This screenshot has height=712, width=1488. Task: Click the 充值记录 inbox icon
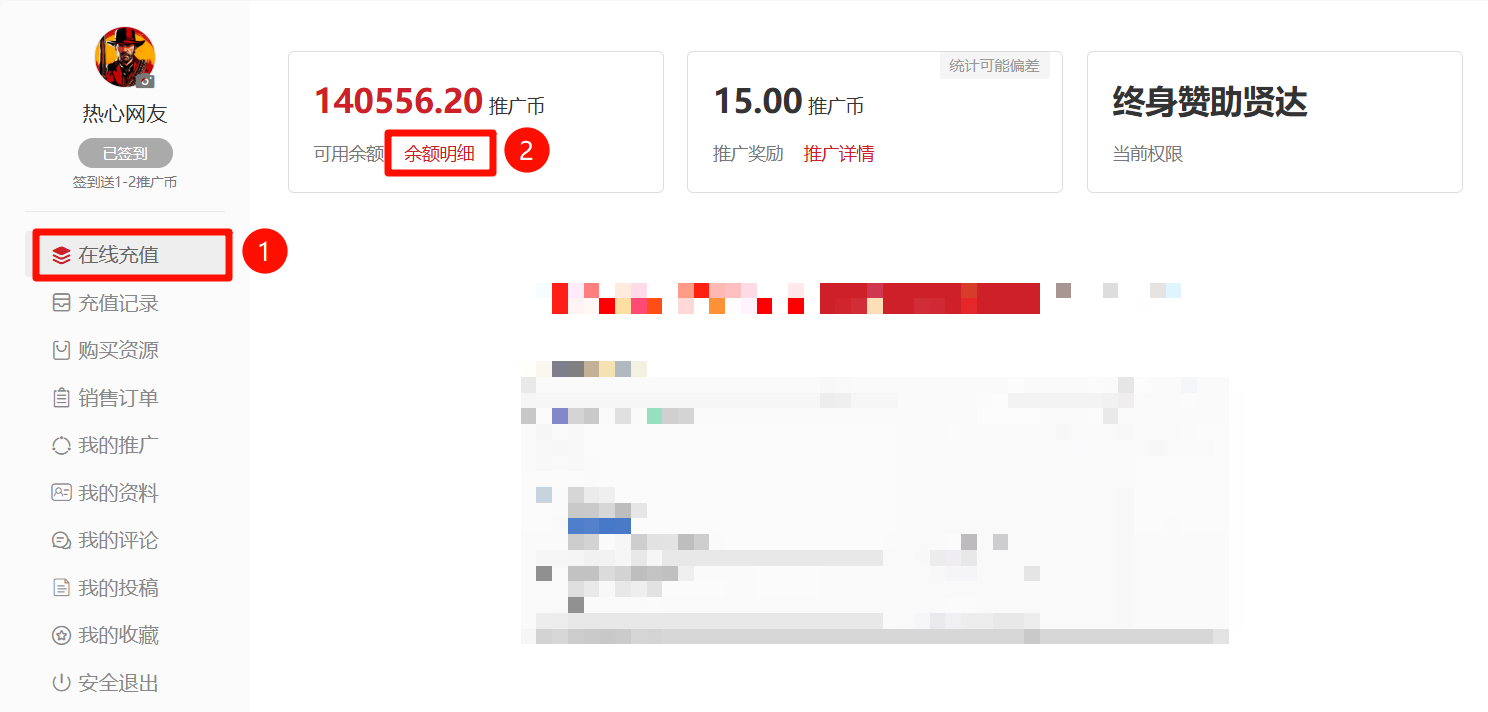coord(61,302)
